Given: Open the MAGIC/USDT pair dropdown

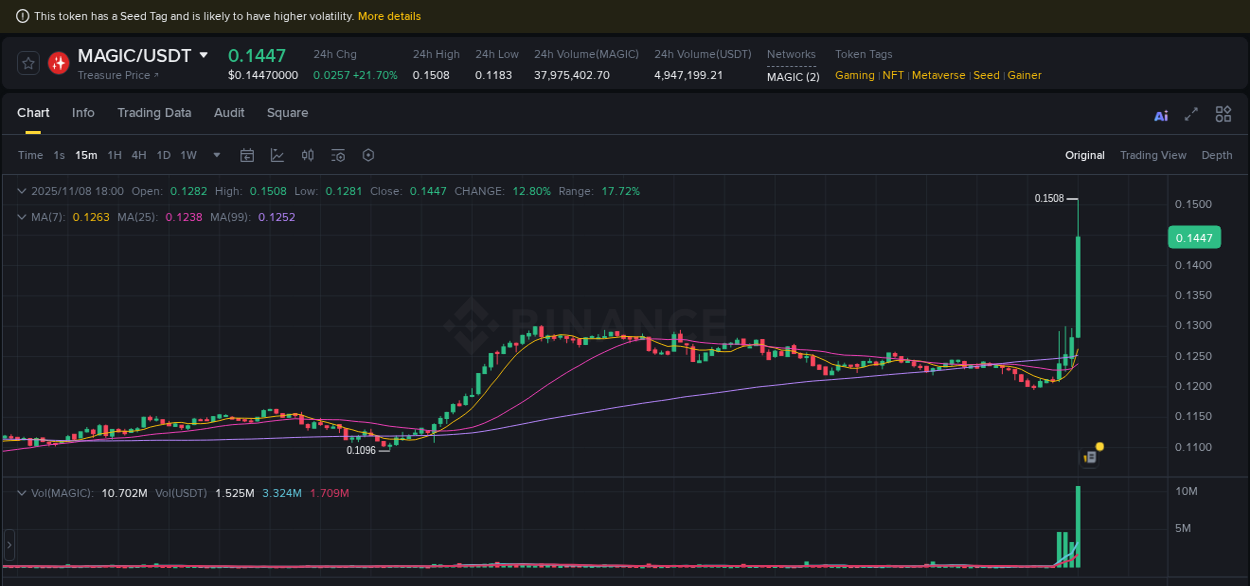Looking at the screenshot, I should pyautogui.click(x=204, y=55).
